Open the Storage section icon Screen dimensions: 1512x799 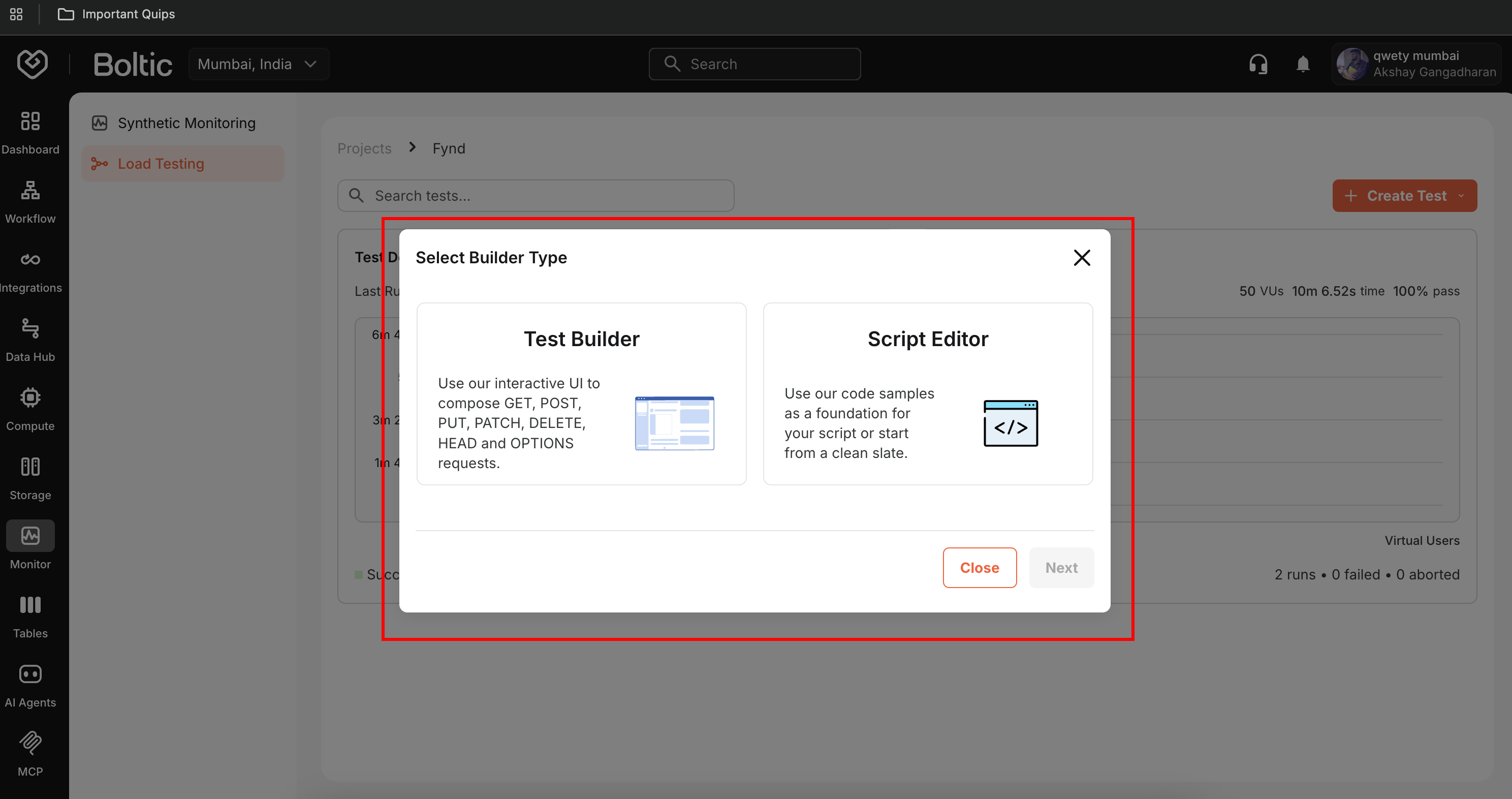(x=30, y=466)
